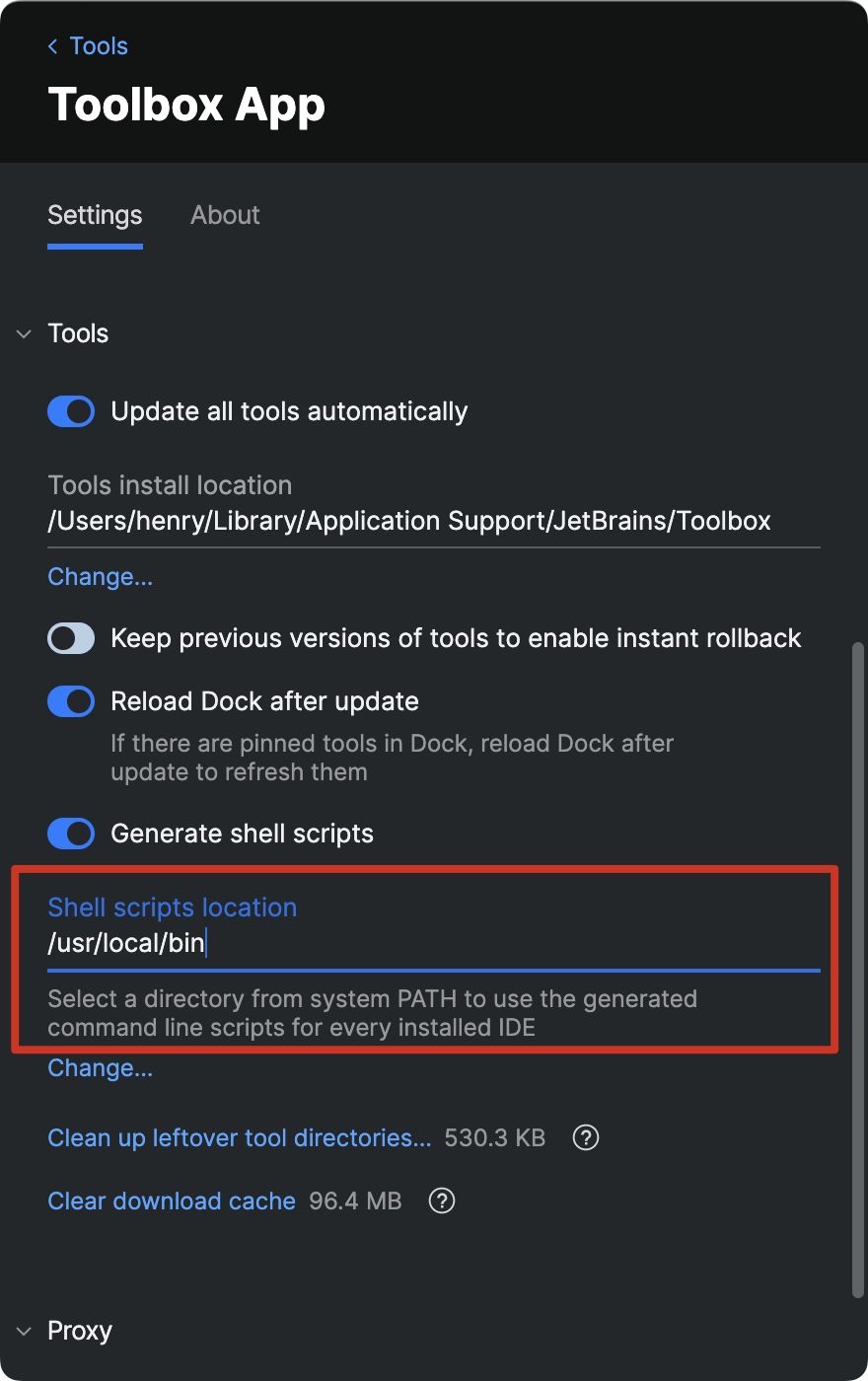This screenshot has height=1381, width=868.
Task: Go back to Tools using the back arrow
Action: (53, 46)
